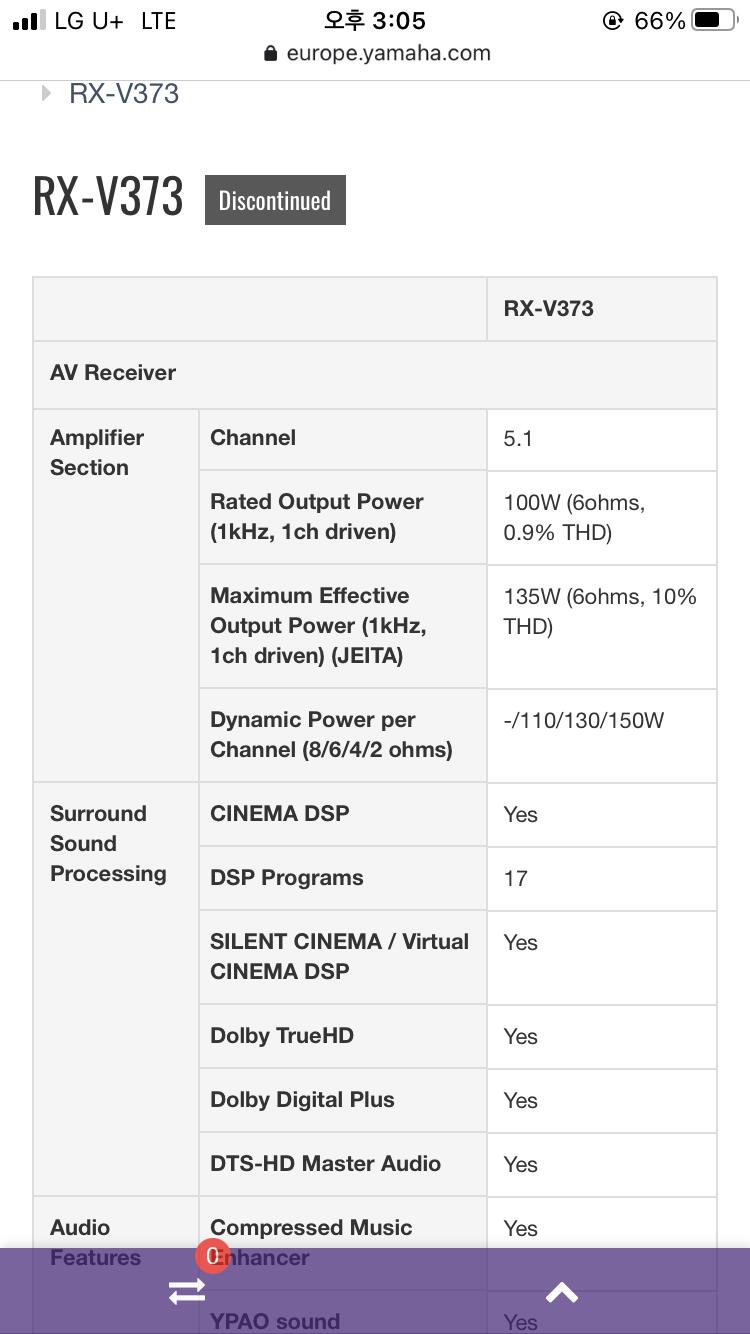Screen dimensions: 750x1334
Task: Tap the Discontinued badge
Action: (x=275, y=200)
